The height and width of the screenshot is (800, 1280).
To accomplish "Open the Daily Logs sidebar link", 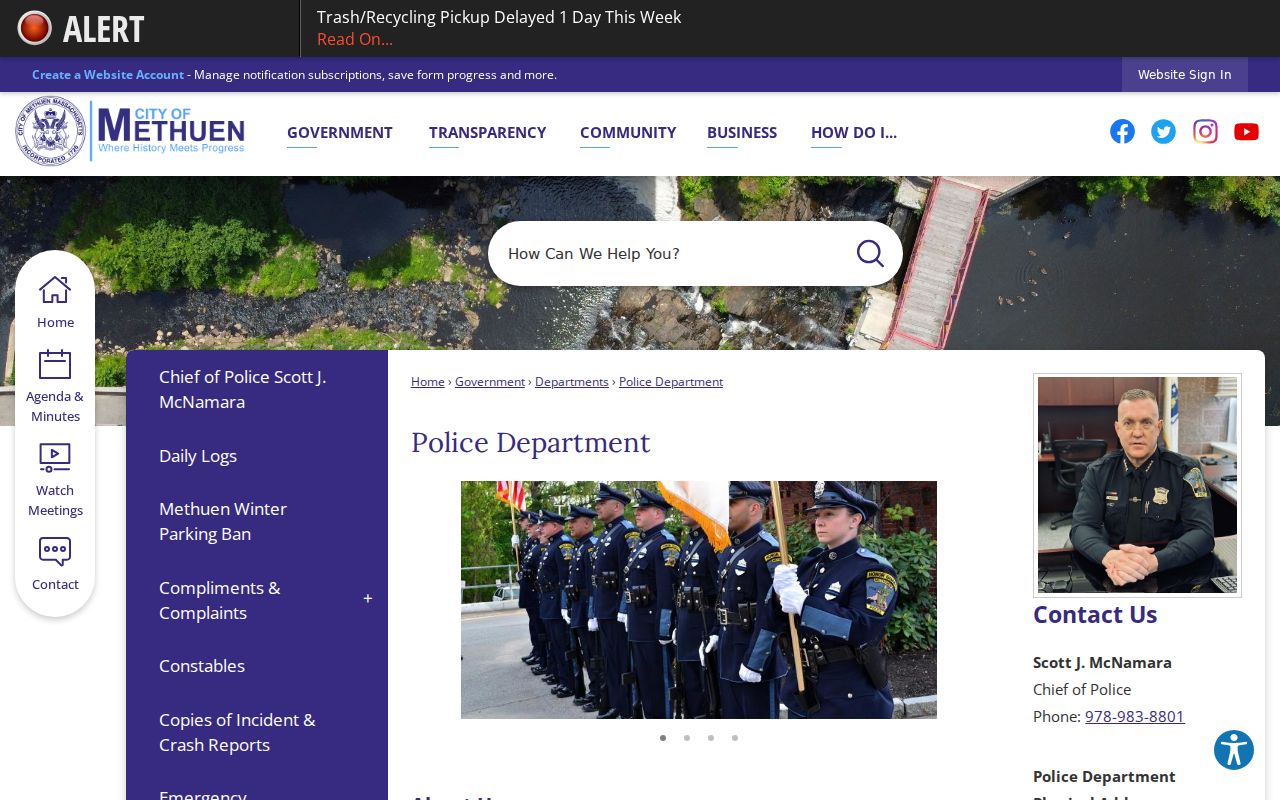I will click(x=198, y=456).
